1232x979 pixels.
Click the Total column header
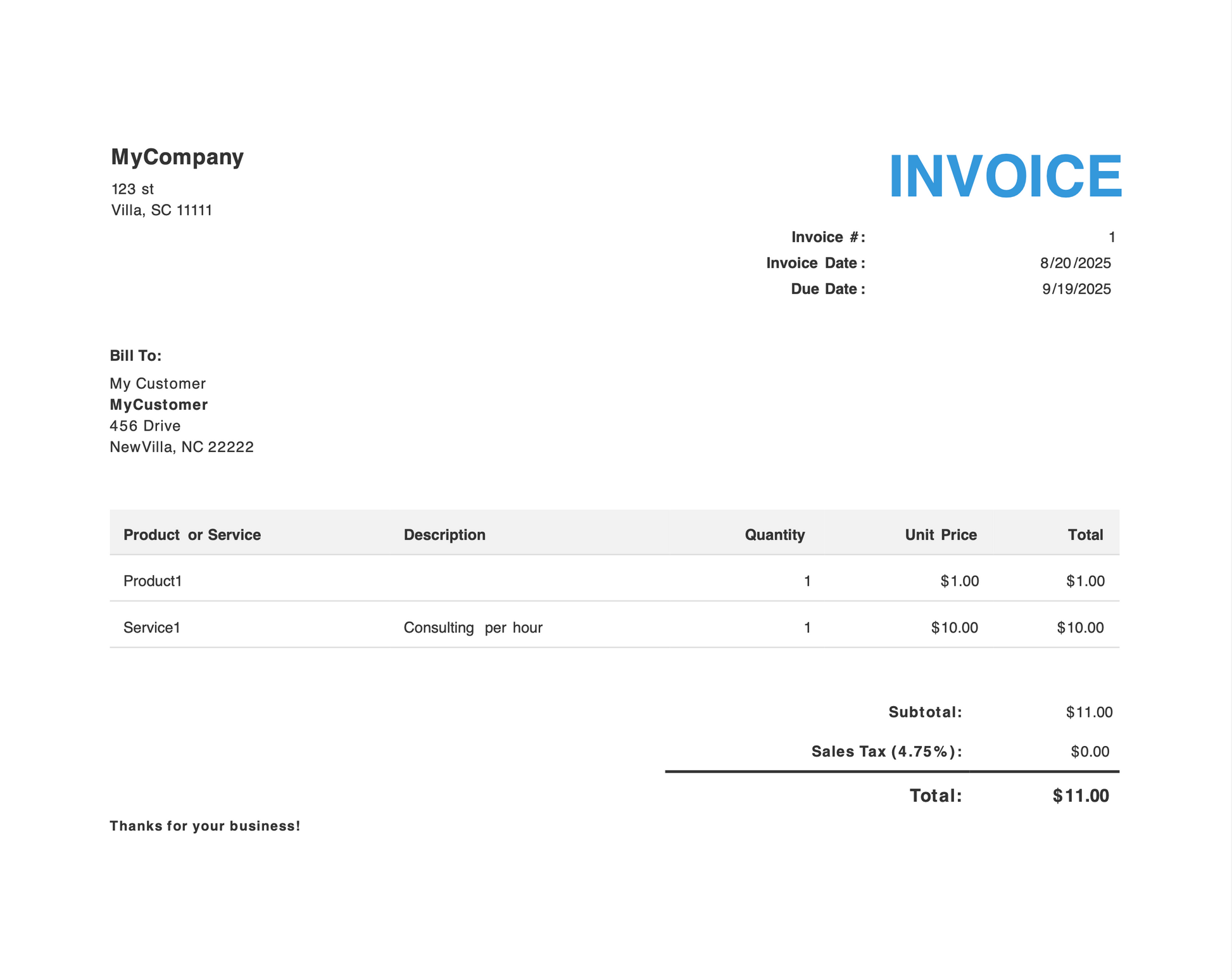pyautogui.click(x=1085, y=534)
